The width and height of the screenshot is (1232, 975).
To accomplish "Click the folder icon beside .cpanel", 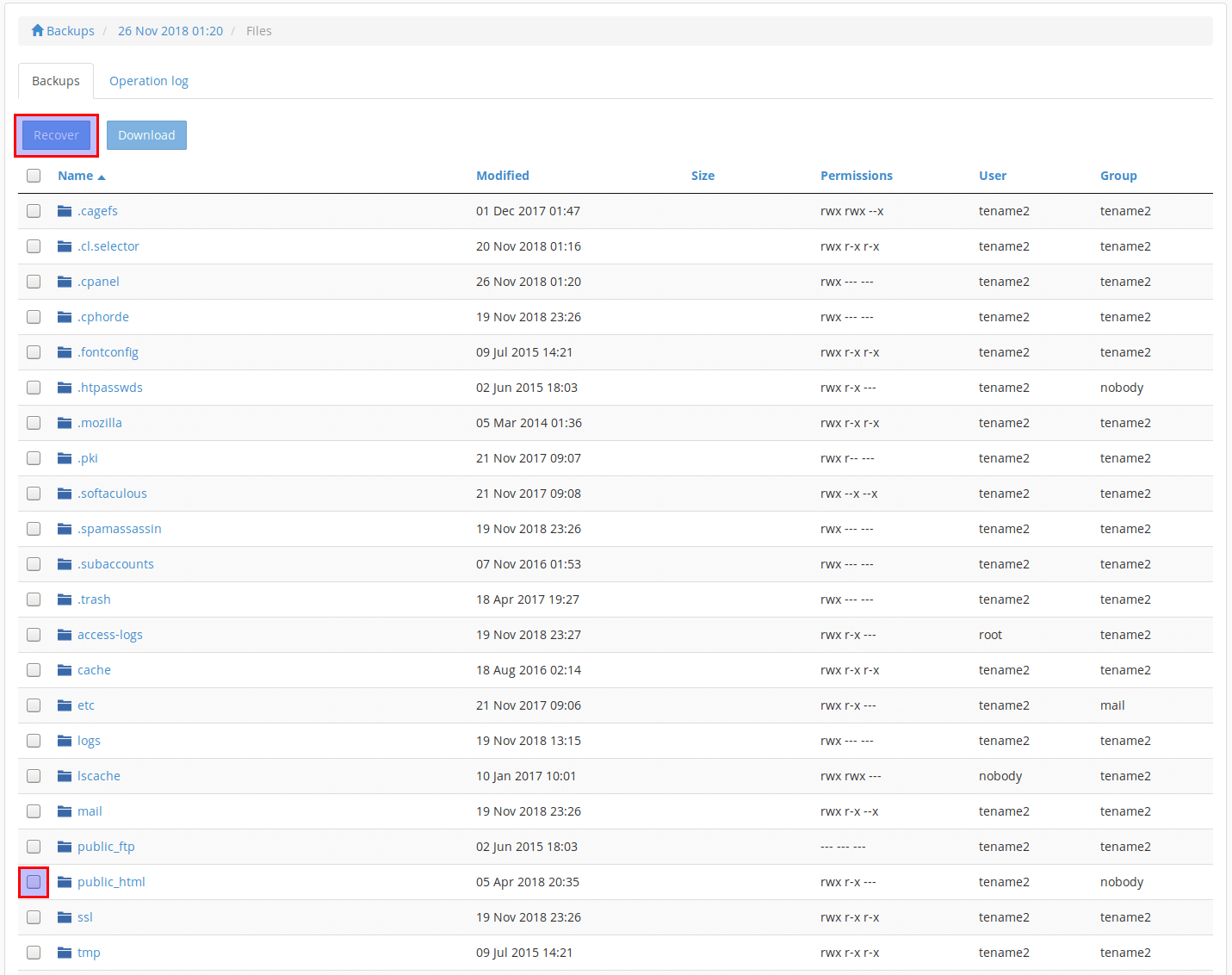I will pos(65,282).
